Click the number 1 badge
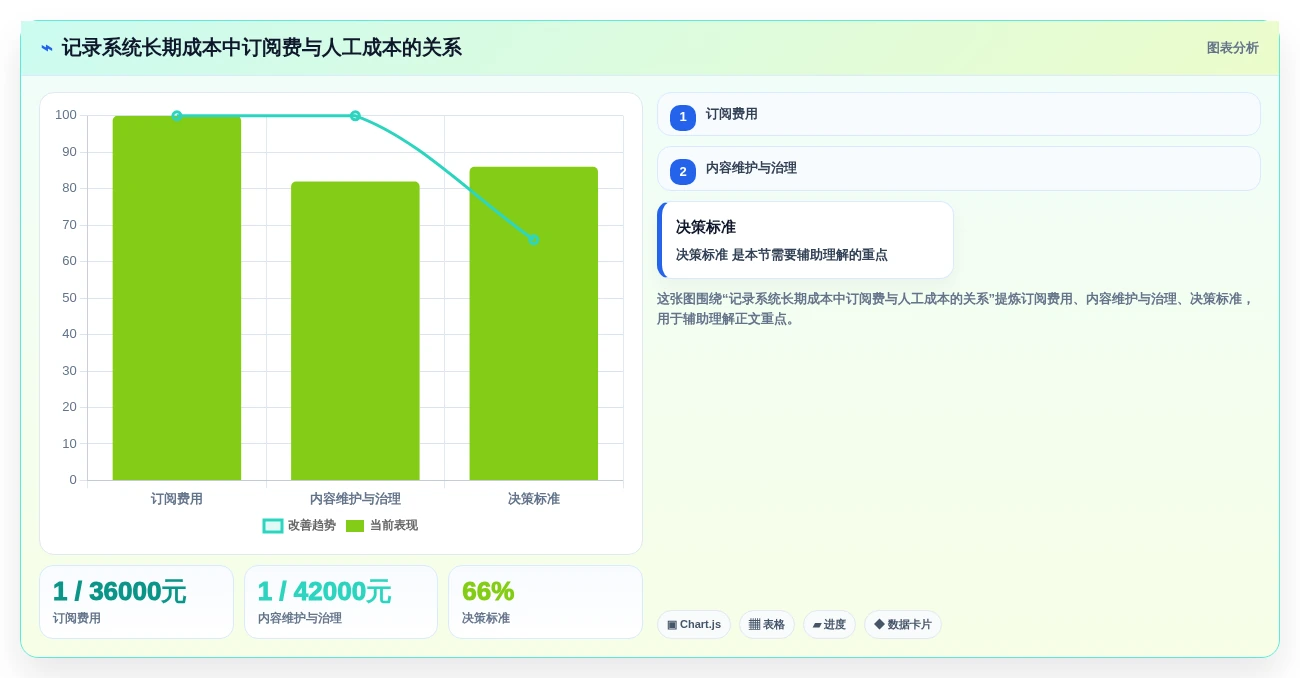 (x=683, y=117)
